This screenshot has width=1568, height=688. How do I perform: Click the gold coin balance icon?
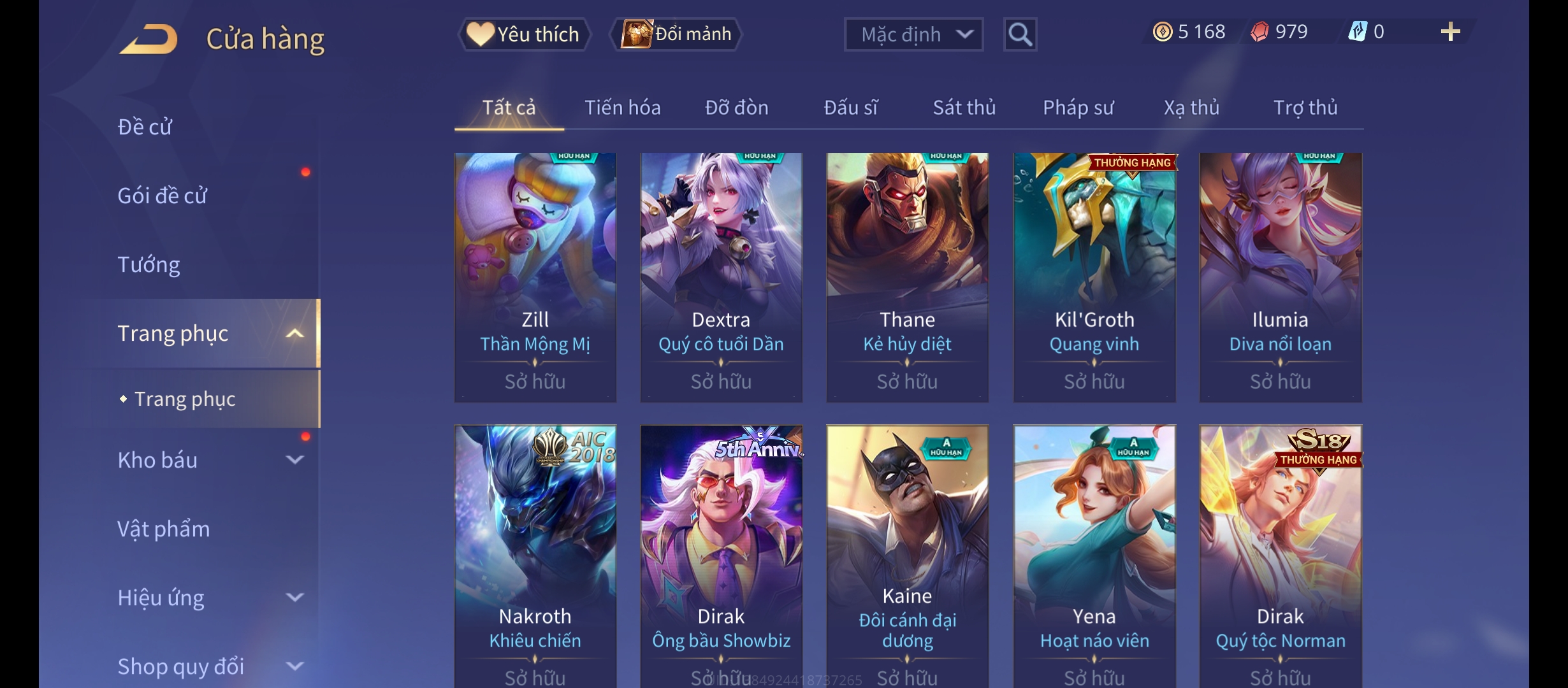1163,32
